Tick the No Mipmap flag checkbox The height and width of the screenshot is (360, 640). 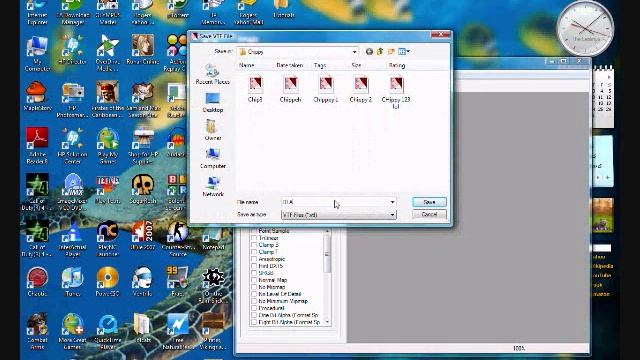(x=254, y=287)
